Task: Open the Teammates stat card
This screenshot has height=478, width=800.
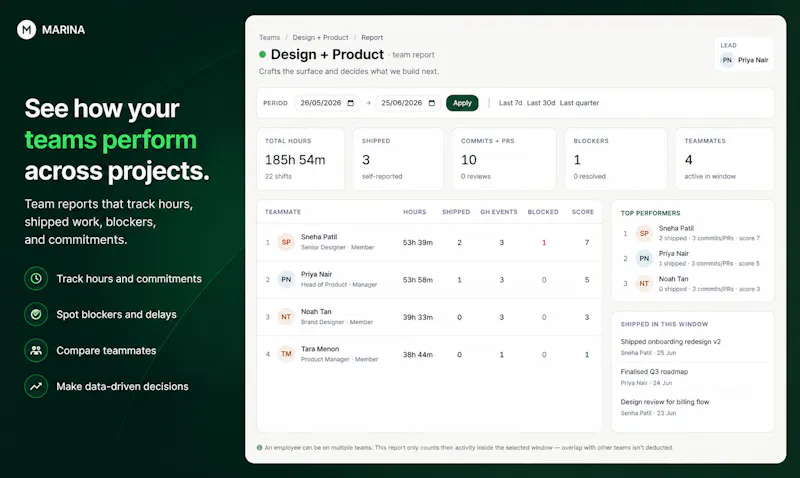Action: [x=725, y=159]
